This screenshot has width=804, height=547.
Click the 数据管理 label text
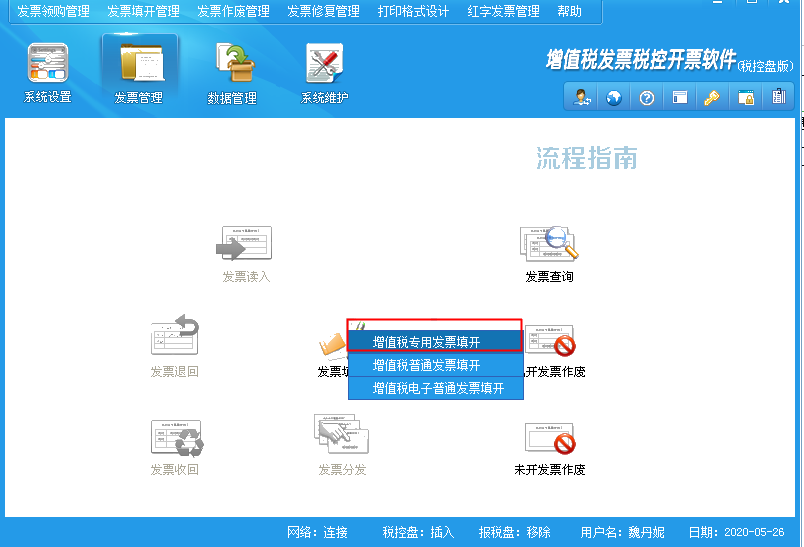pyautogui.click(x=232, y=97)
